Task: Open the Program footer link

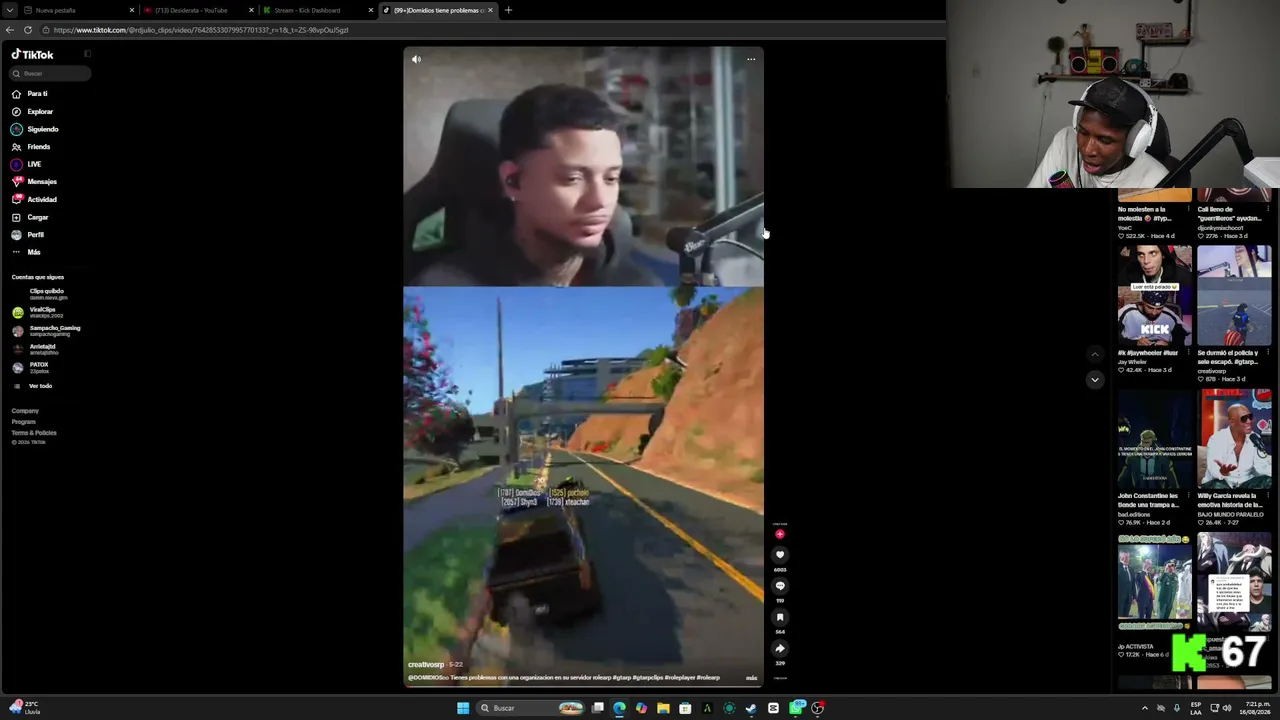Action: [x=23, y=422]
